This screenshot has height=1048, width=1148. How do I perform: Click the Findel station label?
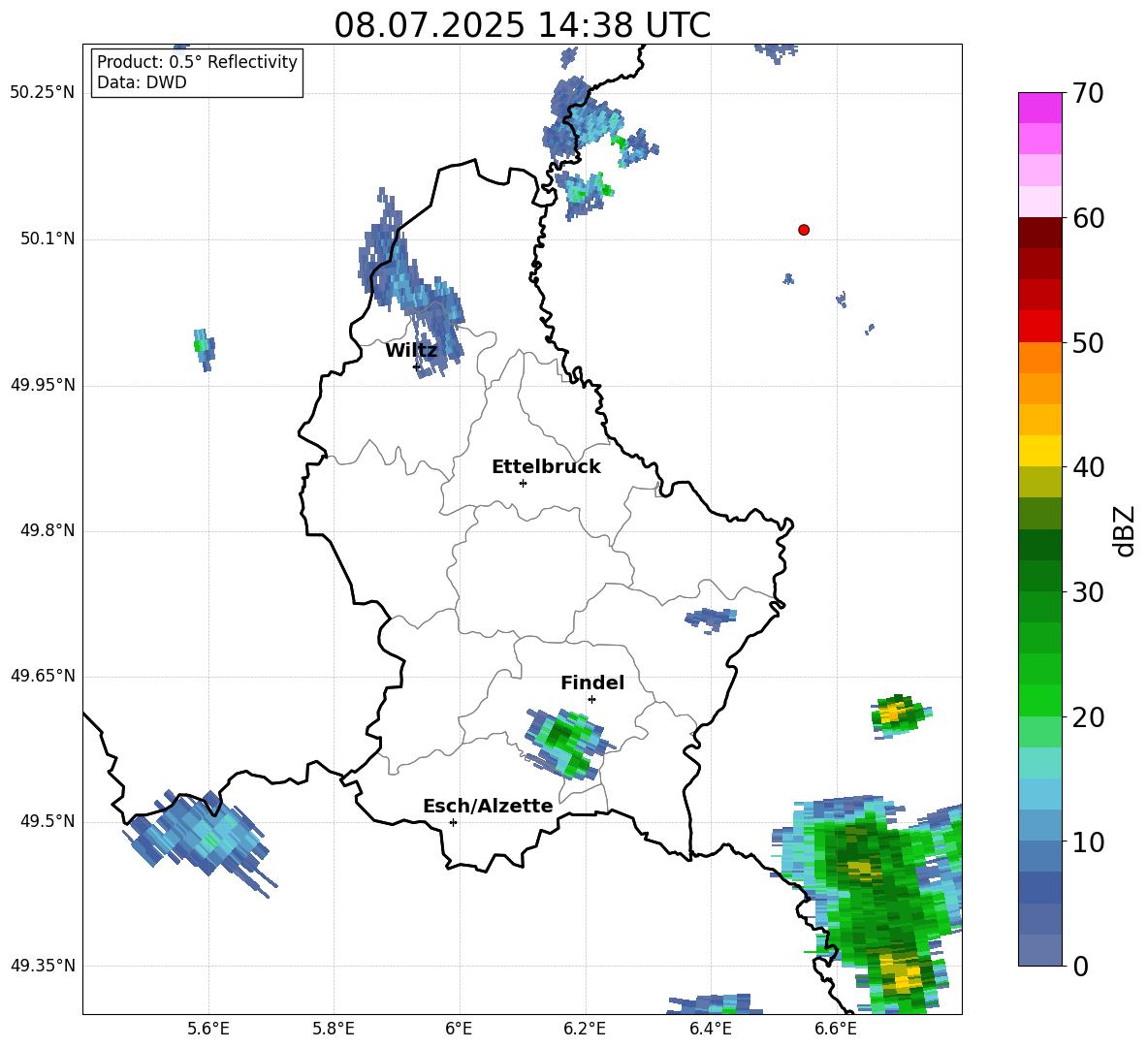pyautogui.click(x=592, y=683)
